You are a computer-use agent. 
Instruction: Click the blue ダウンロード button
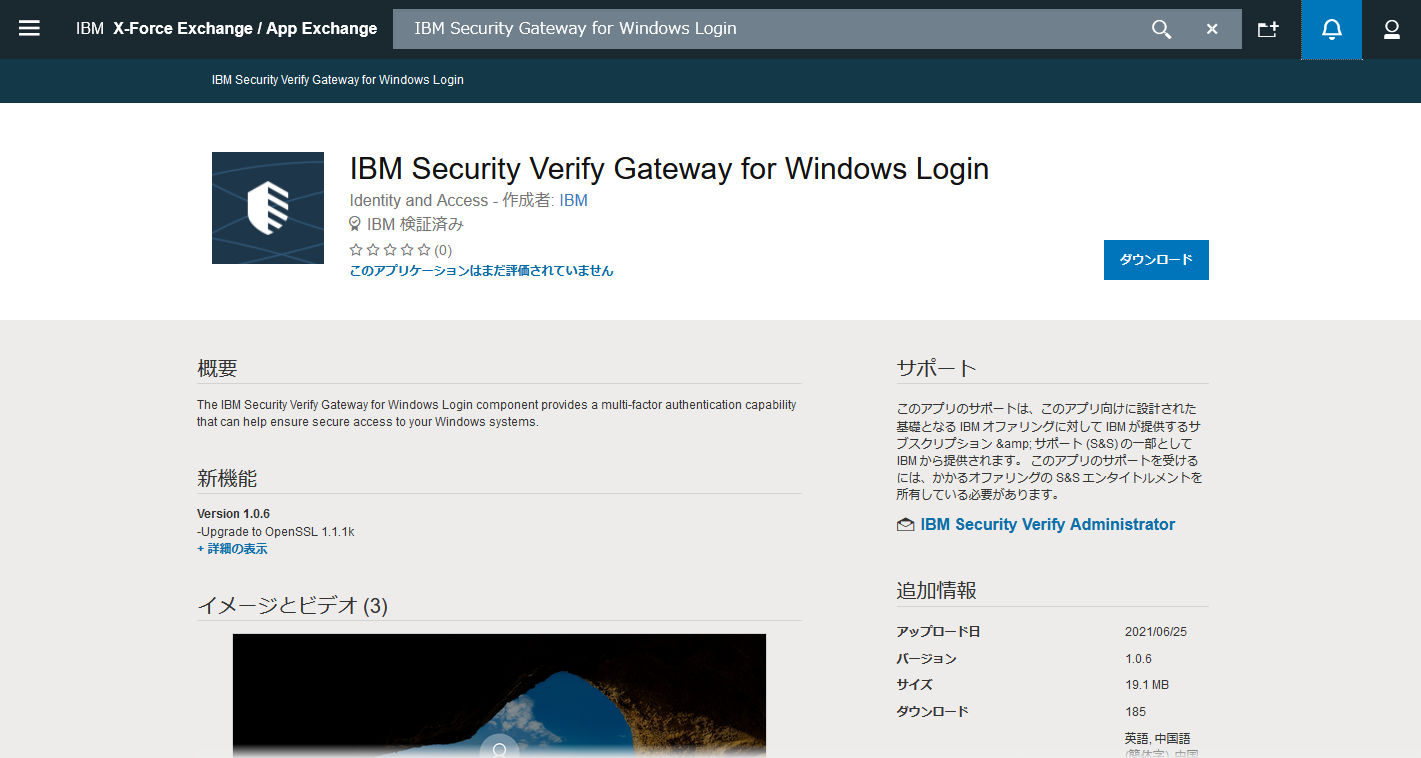(x=1156, y=260)
